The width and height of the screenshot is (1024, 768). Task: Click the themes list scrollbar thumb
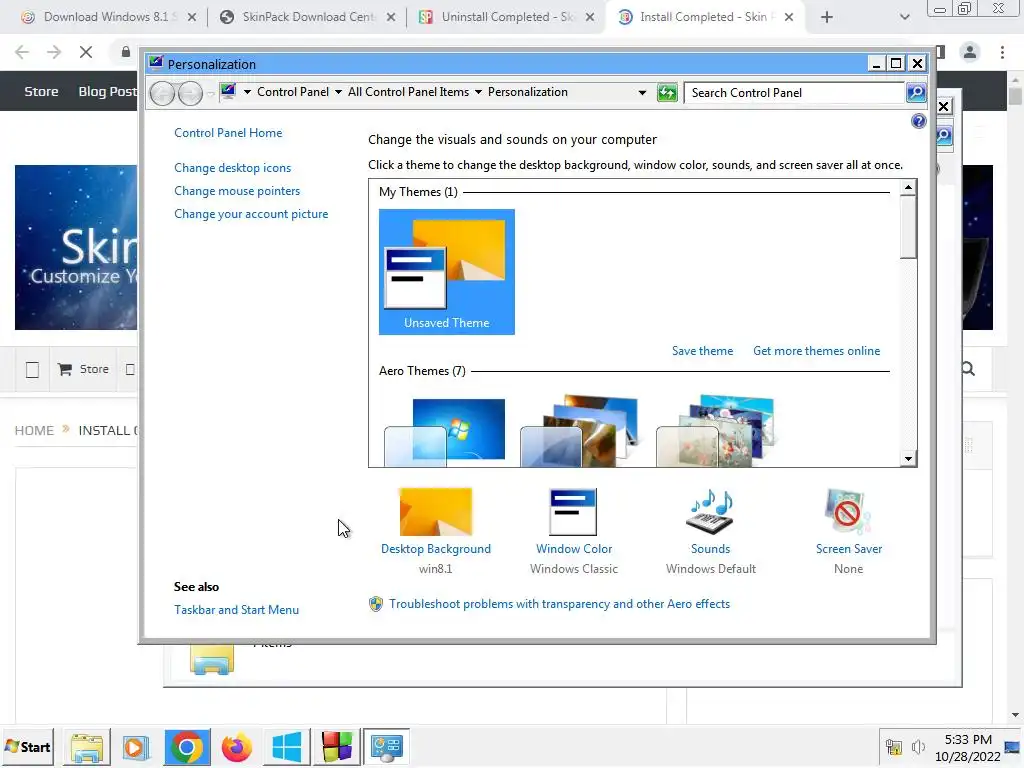pos(908,227)
